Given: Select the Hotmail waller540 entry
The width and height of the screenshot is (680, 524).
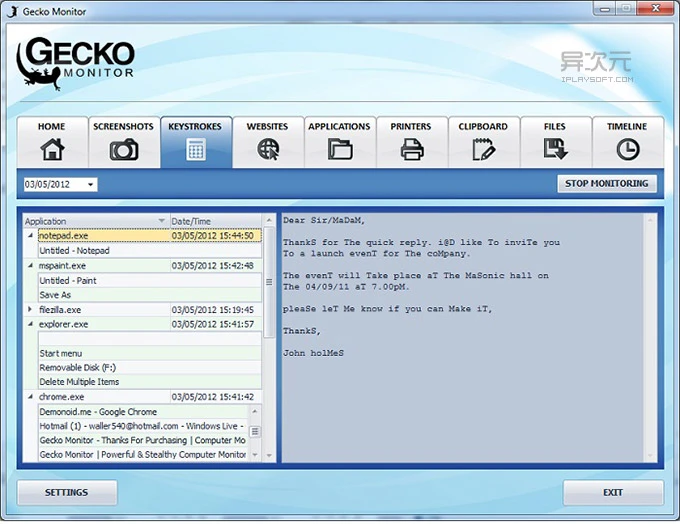Looking at the screenshot, I should tap(144, 426).
